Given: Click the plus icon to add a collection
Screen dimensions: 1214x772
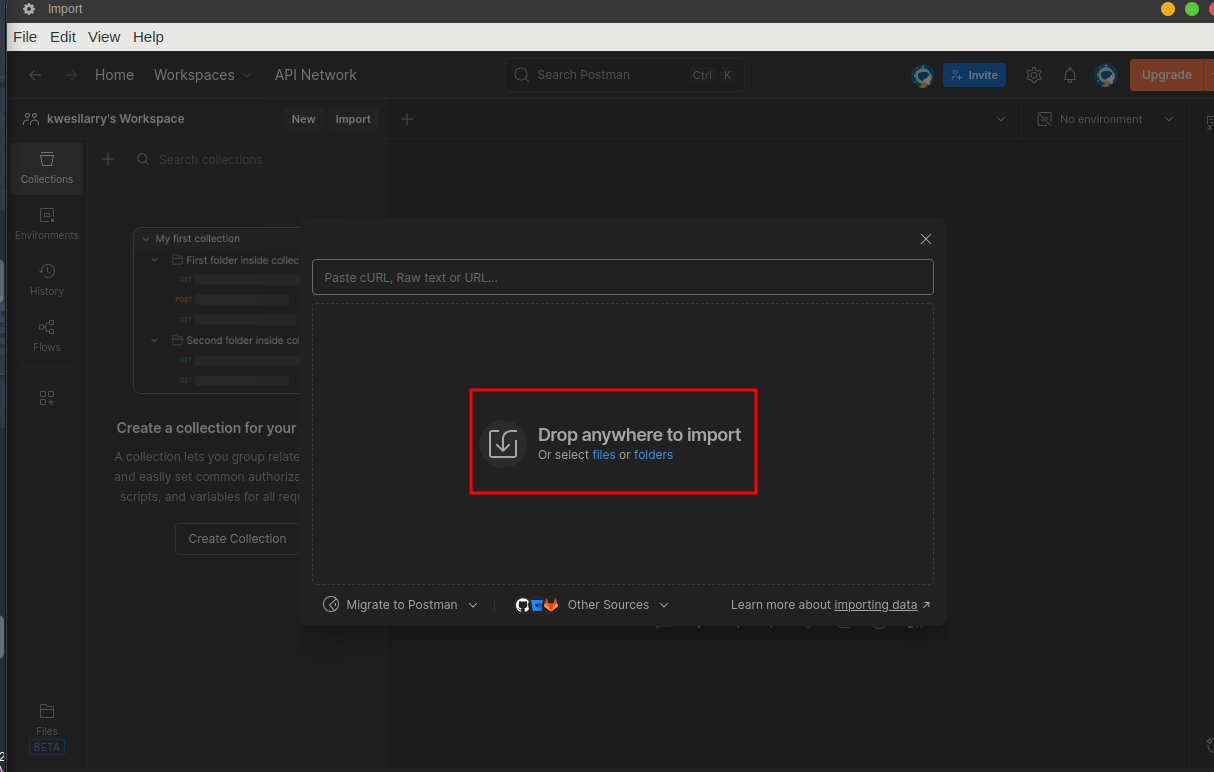Looking at the screenshot, I should pyautogui.click(x=107, y=158).
